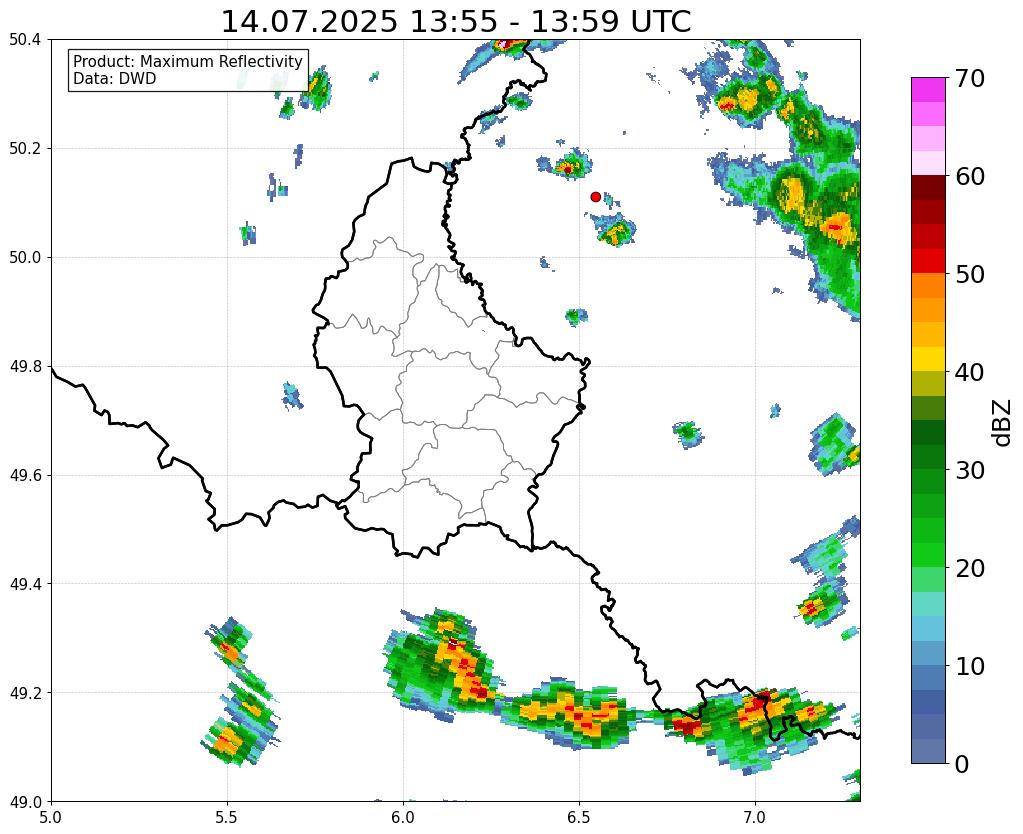Image resolution: width=1023 pixels, height=834 pixels.
Task: Click longitude axis label 5.0
Action: (x=51, y=818)
